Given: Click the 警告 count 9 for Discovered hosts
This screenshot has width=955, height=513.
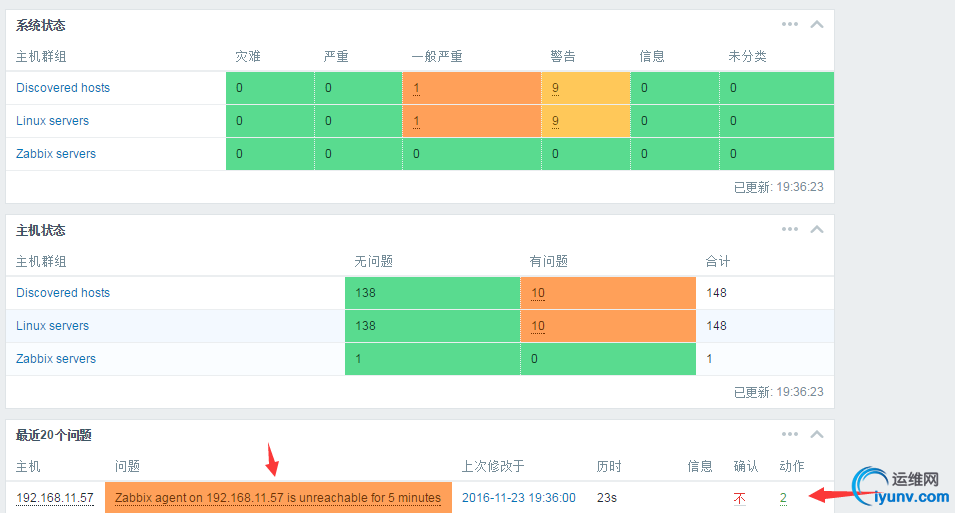Looking at the screenshot, I should pos(555,88).
